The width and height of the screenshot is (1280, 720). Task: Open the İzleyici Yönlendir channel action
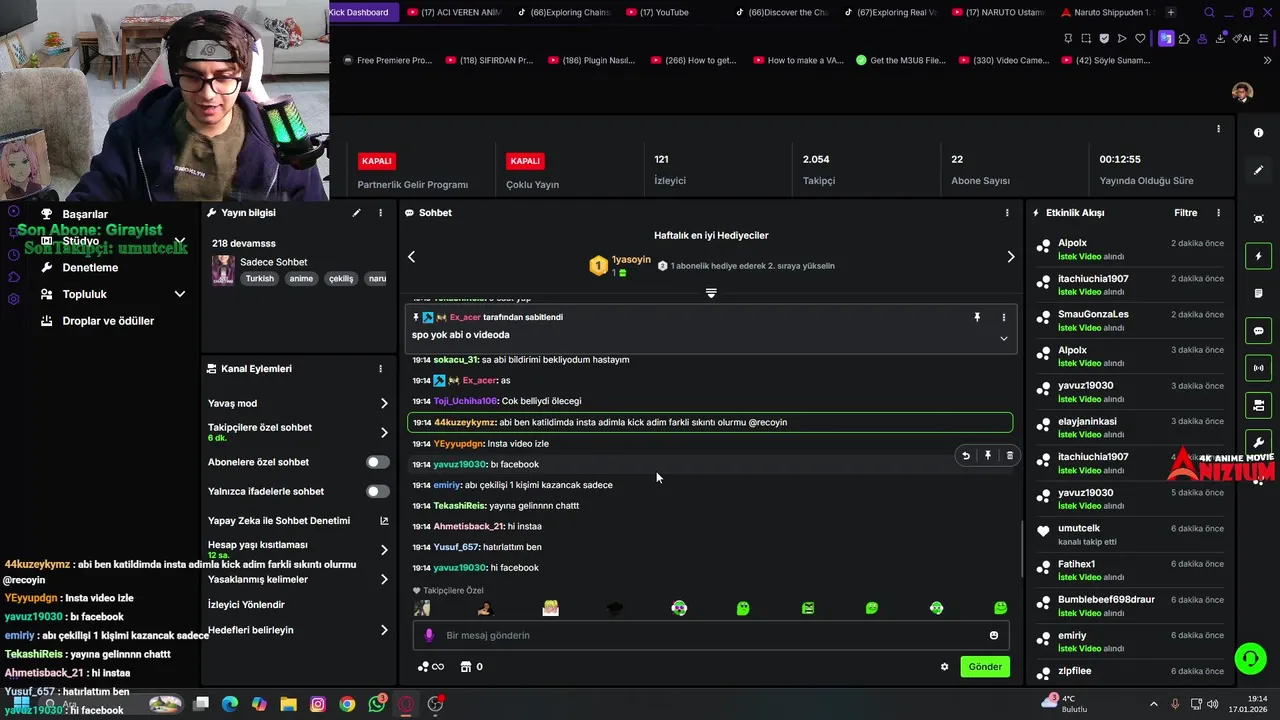pyautogui.click(x=246, y=605)
